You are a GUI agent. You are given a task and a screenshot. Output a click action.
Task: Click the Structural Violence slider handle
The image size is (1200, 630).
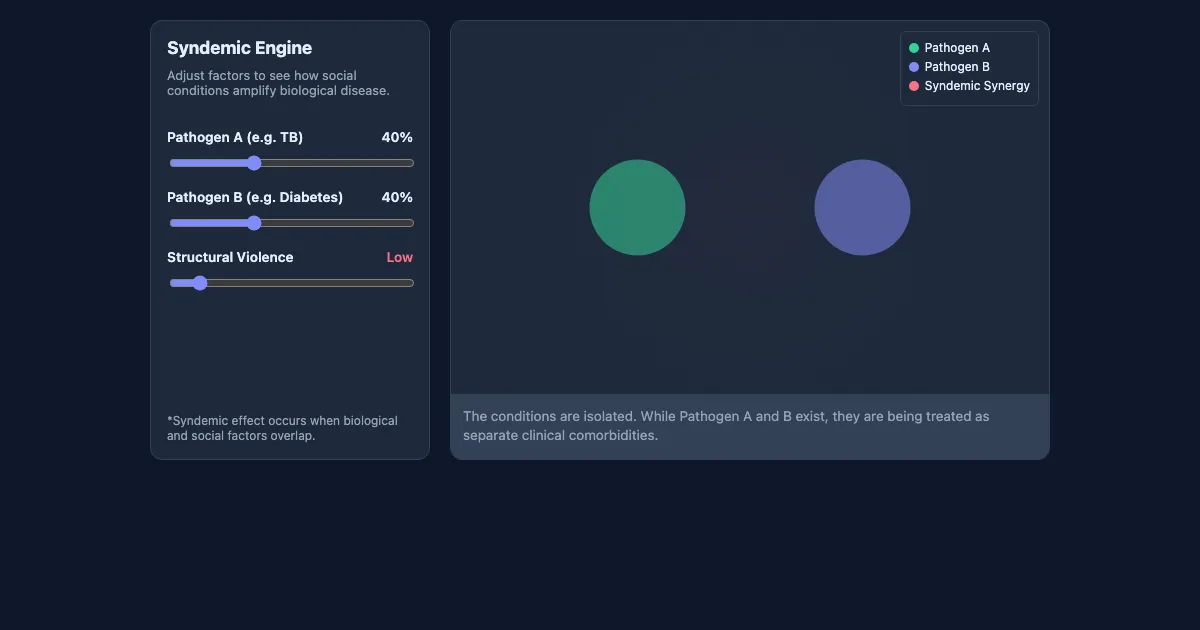(199, 283)
